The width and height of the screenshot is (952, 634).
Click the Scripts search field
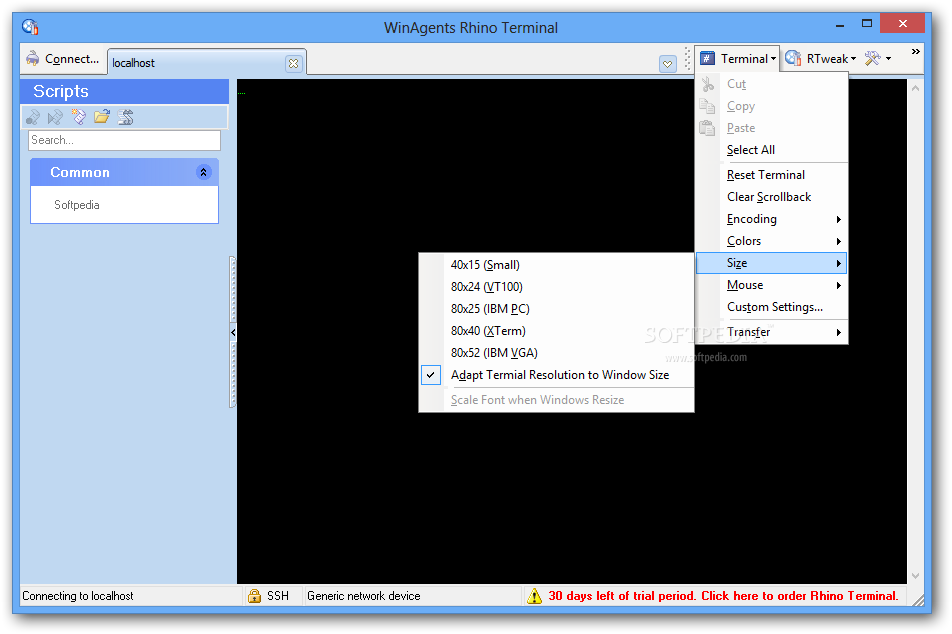[x=124, y=140]
